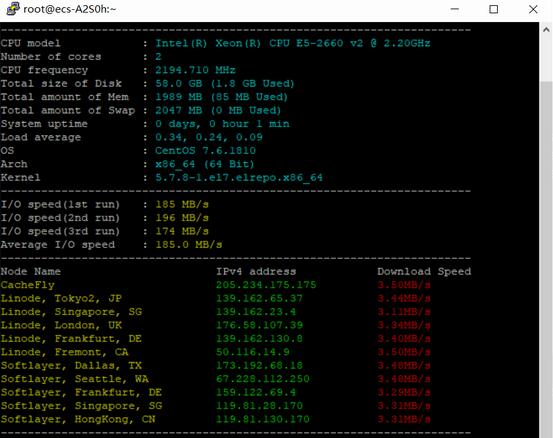Click Linode, Fremont, CA node name
Viewport: 553px width, 438px height.
(65, 352)
